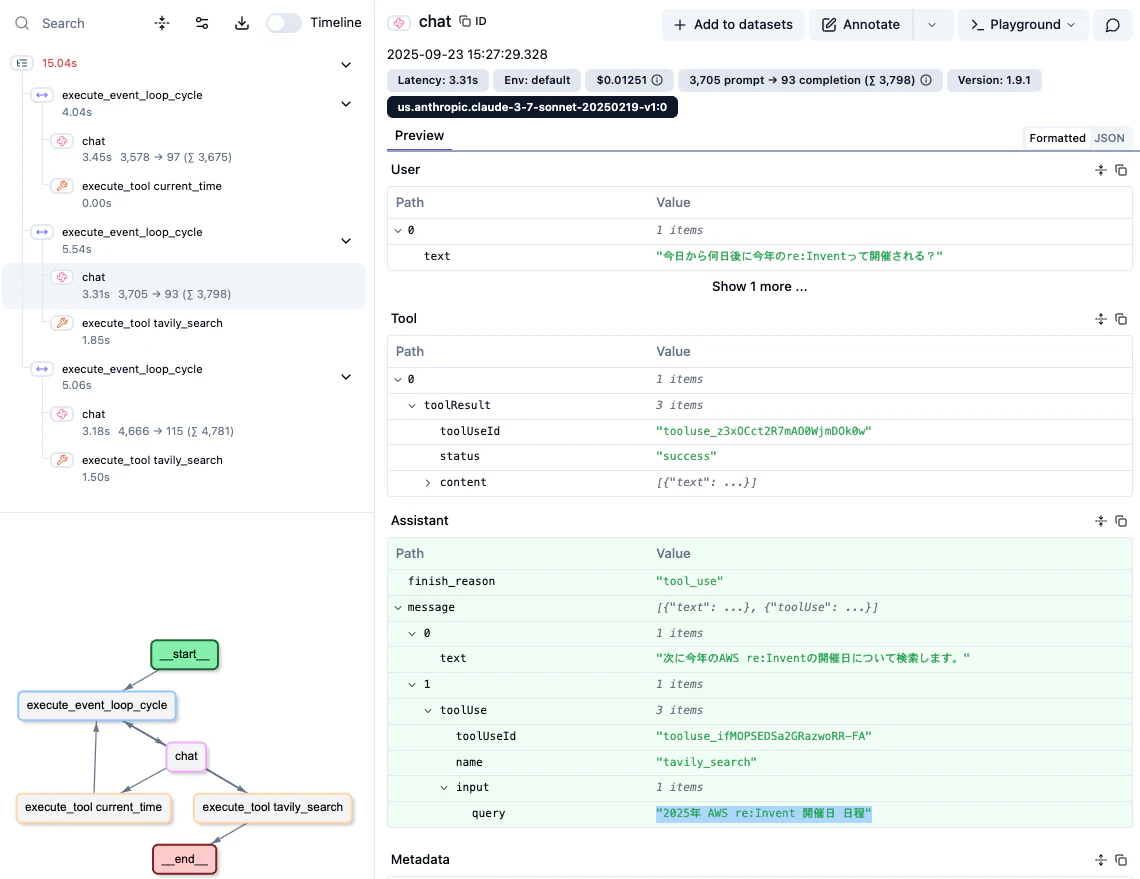
Task: Collapse the Assistant section rows
Action: pyautogui.click(x=1101, y=521)
